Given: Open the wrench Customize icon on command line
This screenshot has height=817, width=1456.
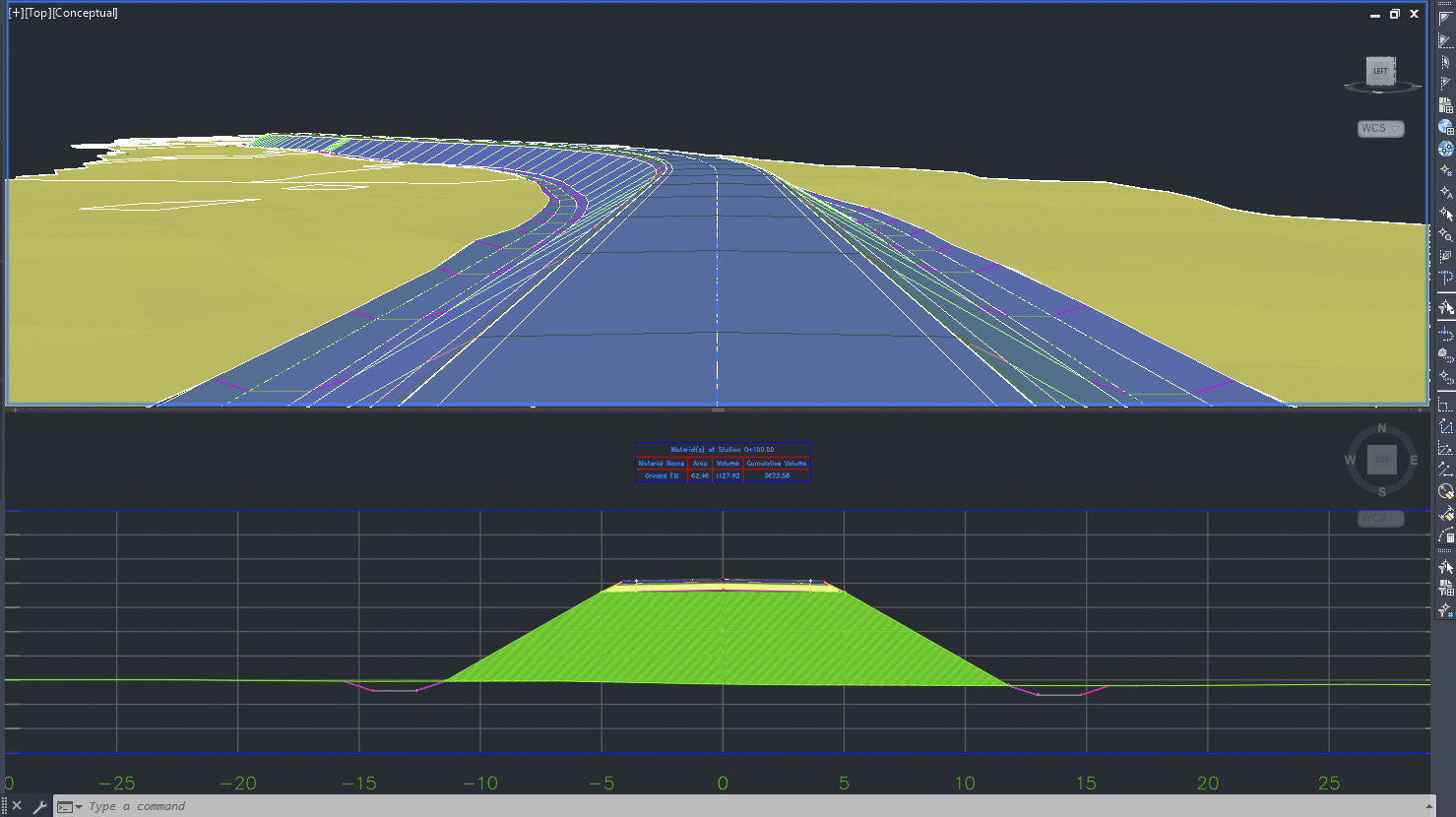Looking at the screenshot, I should (x=39, y=806).
